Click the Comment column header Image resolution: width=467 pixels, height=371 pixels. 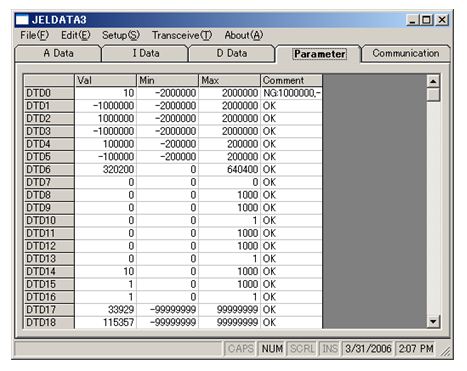coord(292,80)
